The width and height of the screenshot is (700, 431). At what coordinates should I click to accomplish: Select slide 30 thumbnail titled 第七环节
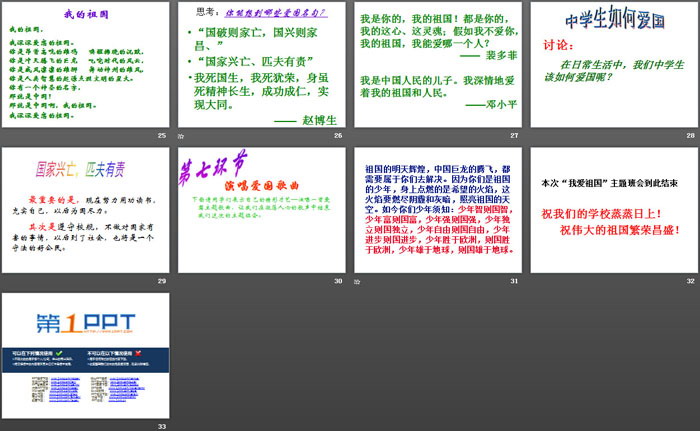click(x=262, y=210)
